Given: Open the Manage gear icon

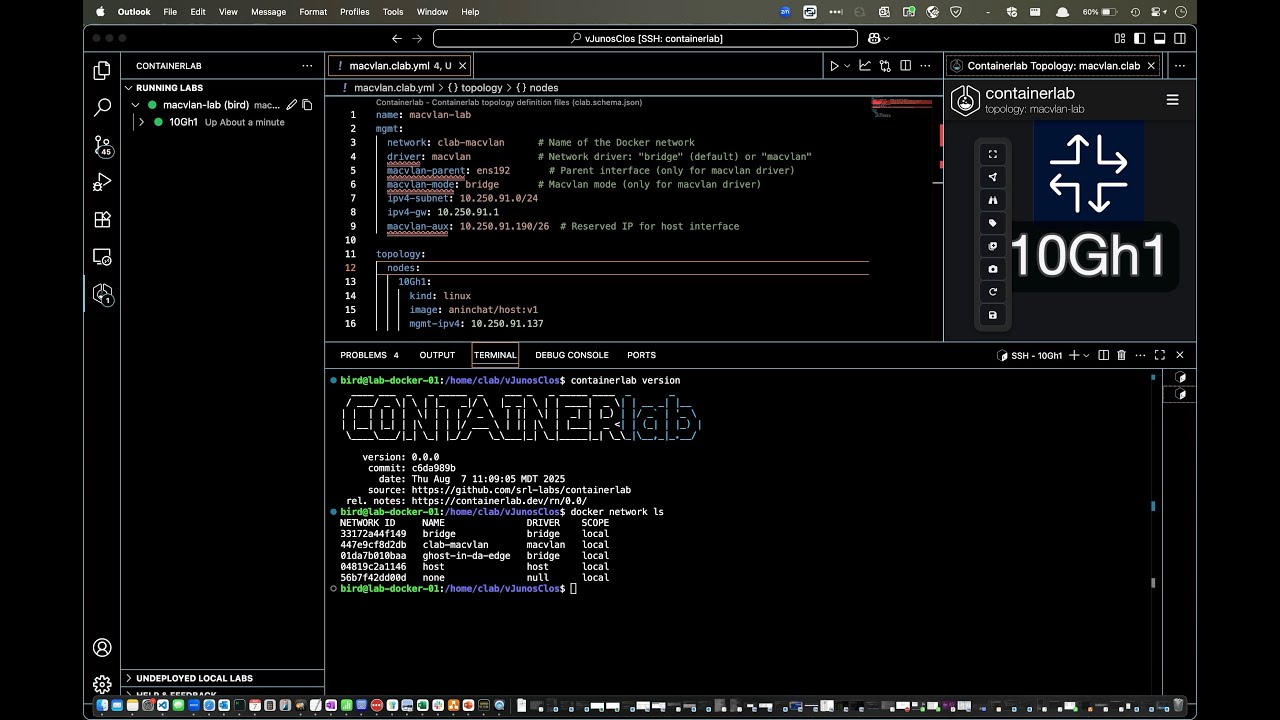Looking at the screenshot, I should [x=102, y=684].
